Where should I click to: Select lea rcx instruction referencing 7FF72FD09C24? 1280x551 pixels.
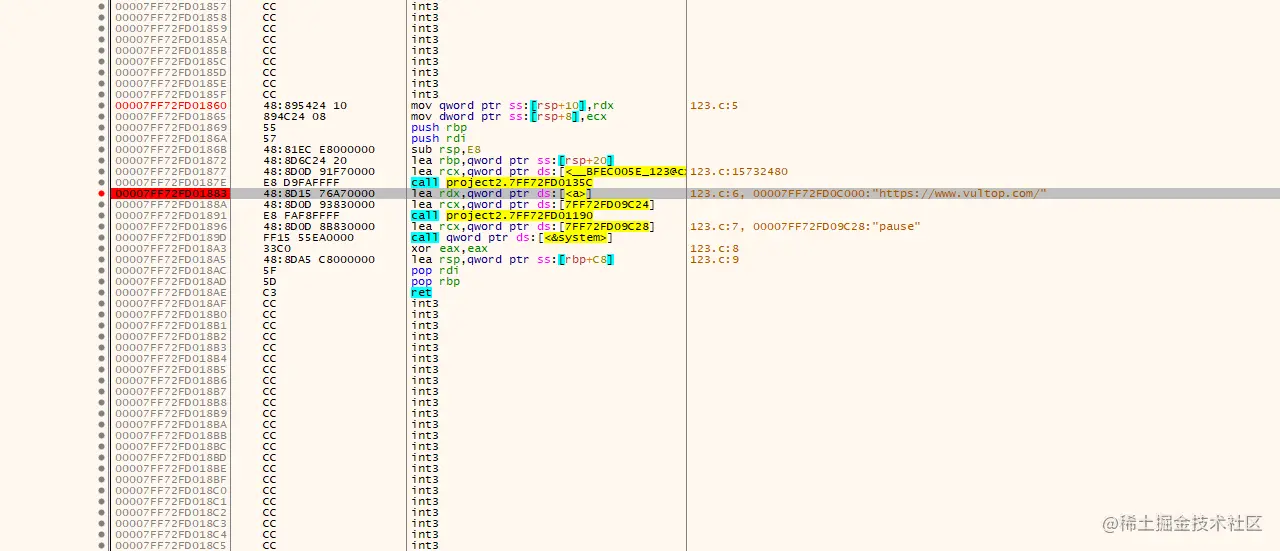click(x=533, y=204)
